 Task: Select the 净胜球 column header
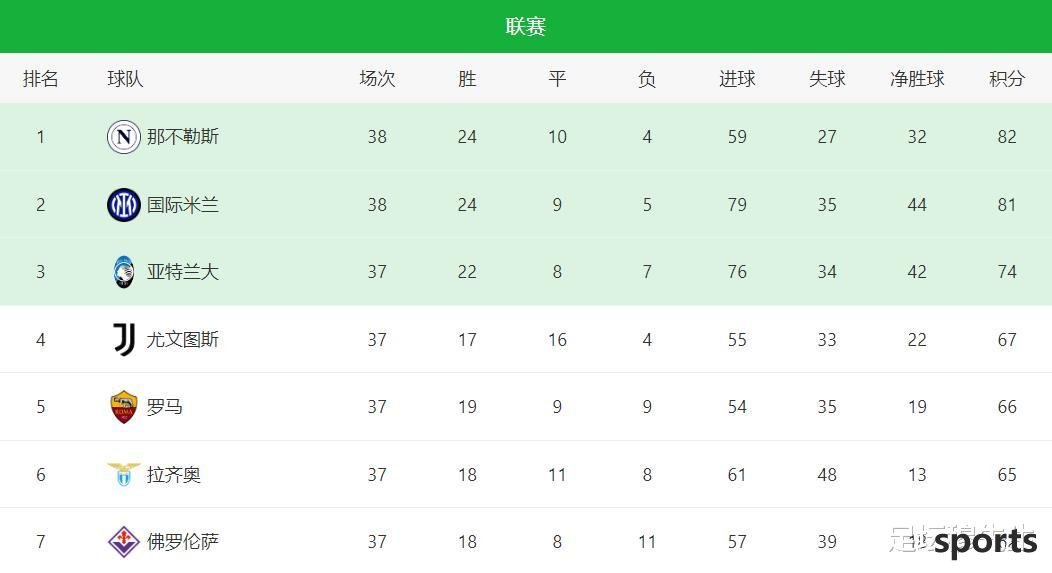[917, 79]
